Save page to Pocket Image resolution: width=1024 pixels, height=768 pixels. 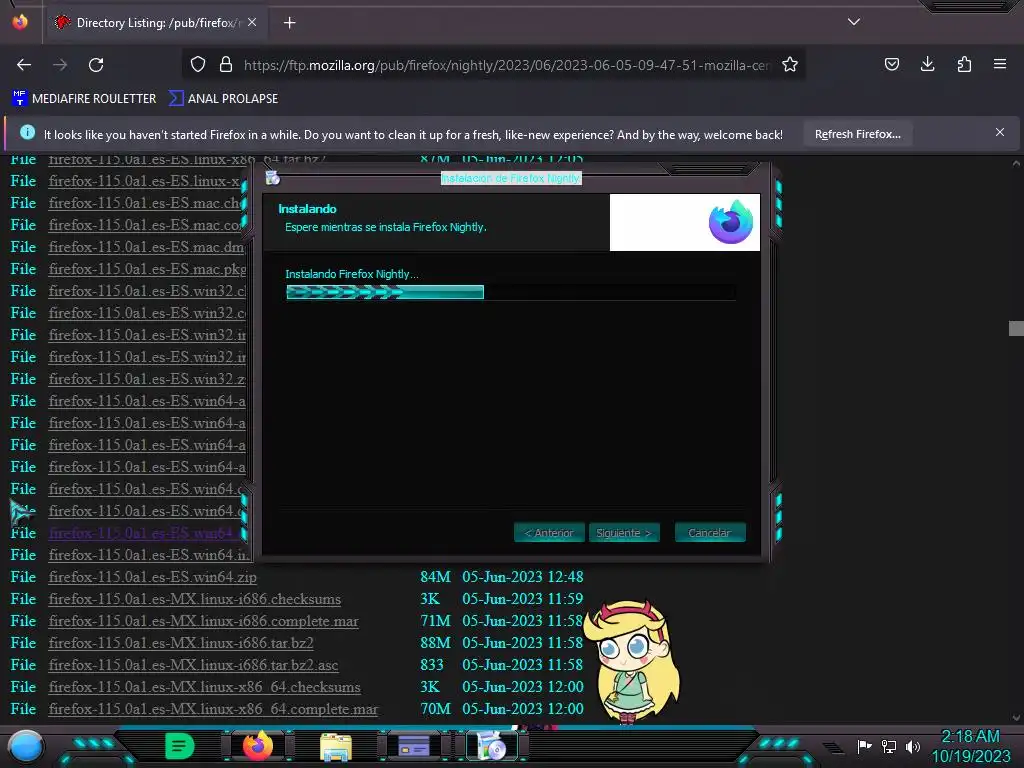pyautogui.click(x=891, y=64)
